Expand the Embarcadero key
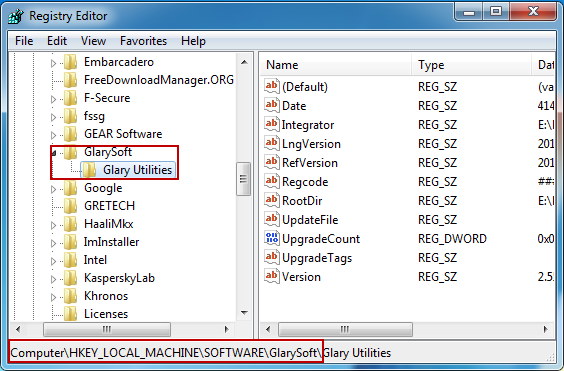Viewport: 564px width, 371px height. tap(54, 63)
